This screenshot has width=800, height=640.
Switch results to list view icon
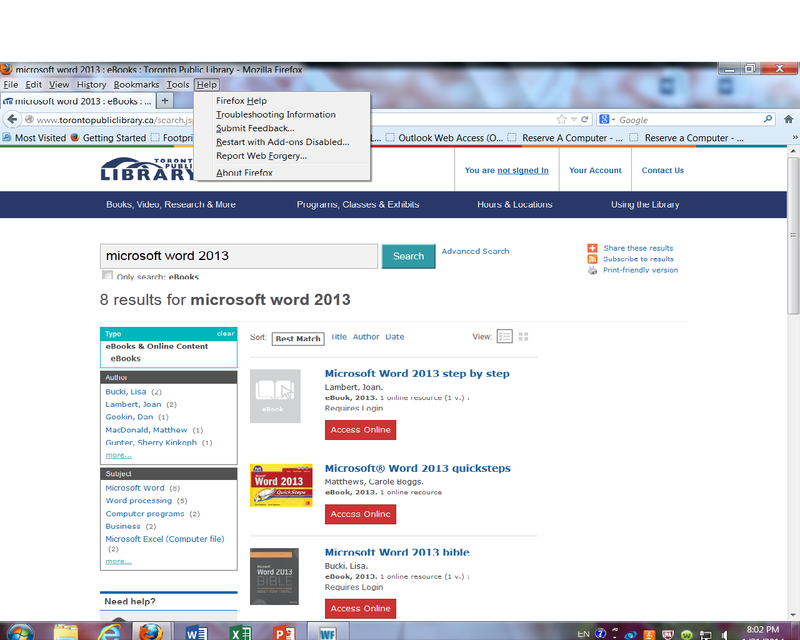pyautogui.click(x=505, y=337)
